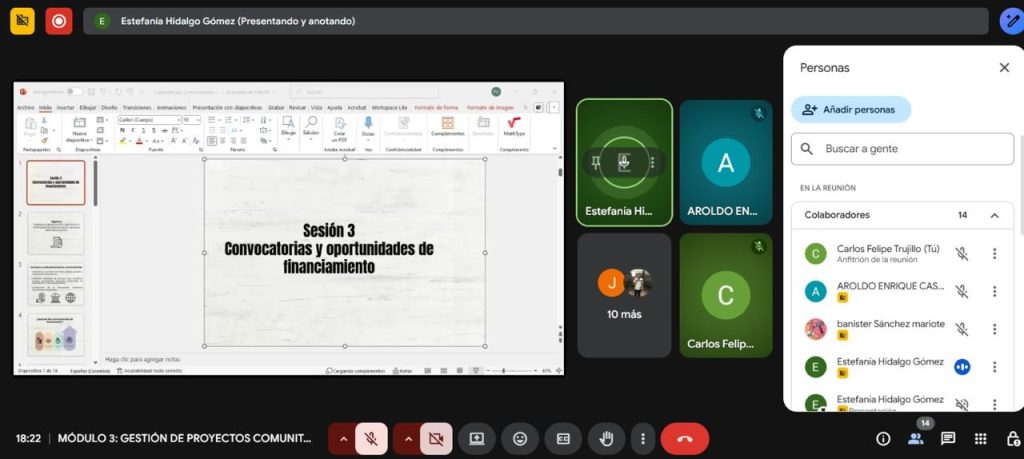Viewport: 1024px width, 459px height.
Task: Click the Añadir personas button
Action: coord(850,109)
